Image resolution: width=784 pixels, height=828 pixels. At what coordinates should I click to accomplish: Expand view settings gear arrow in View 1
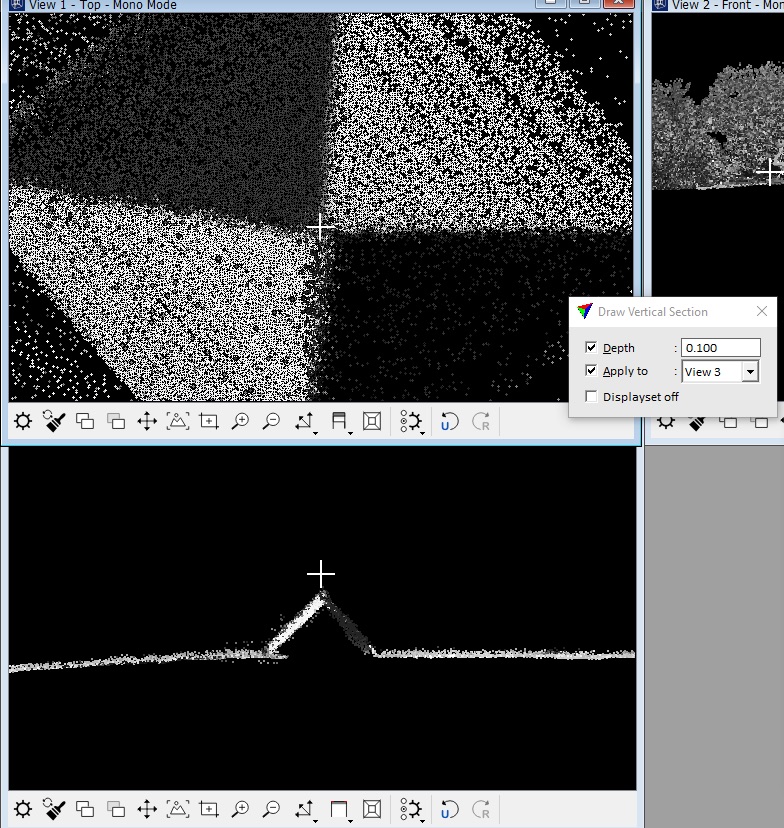coord(422,433)
